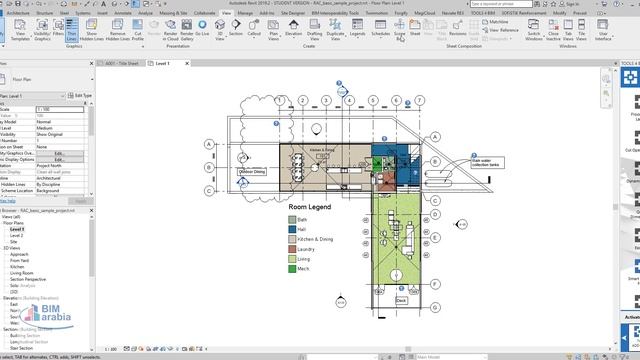Click the Properties help link
This screenshot has height=360, width=640.
click(8, 201)
